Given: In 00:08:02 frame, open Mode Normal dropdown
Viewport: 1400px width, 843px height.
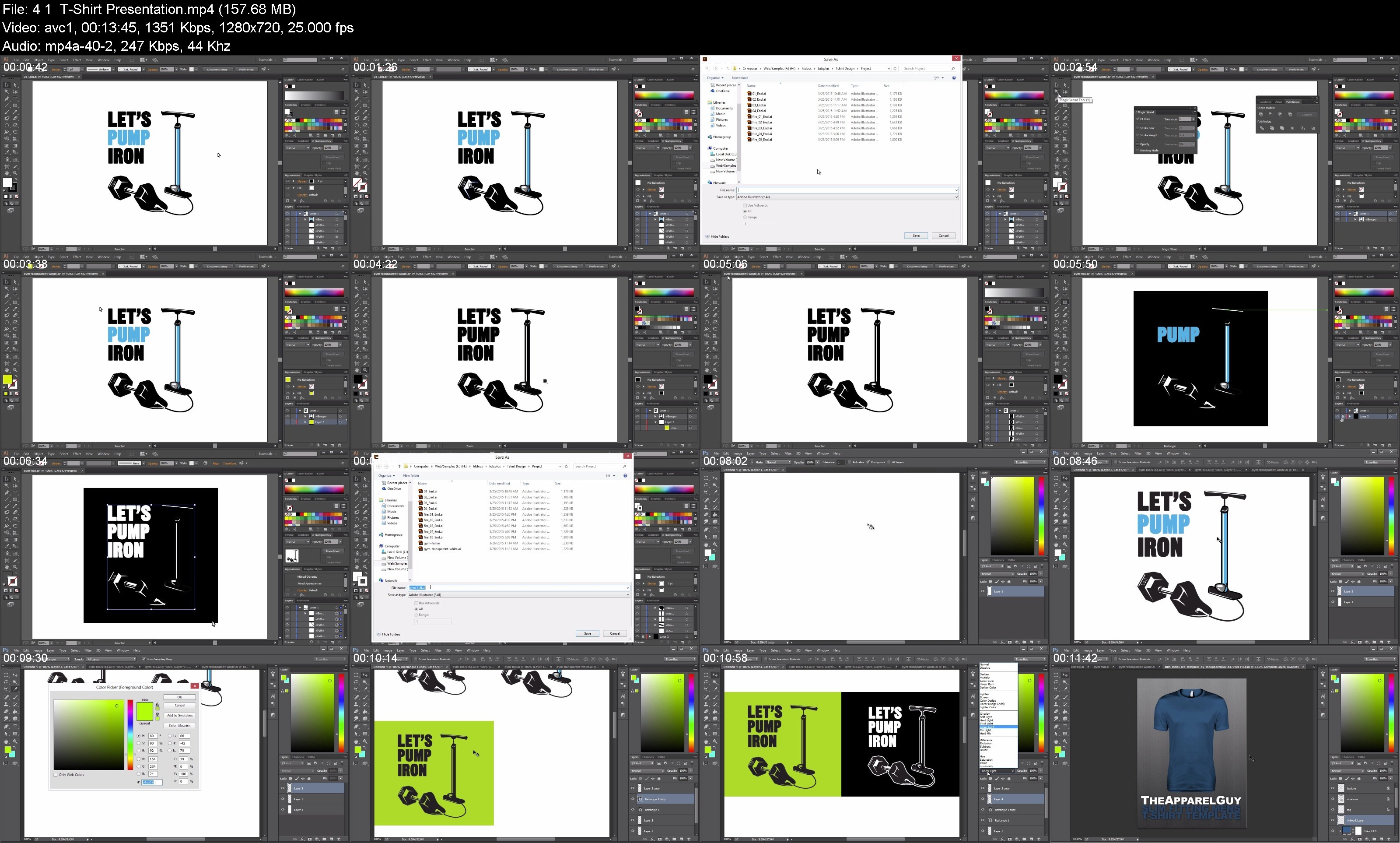Looking at the screenshot, I should point(778,462).
